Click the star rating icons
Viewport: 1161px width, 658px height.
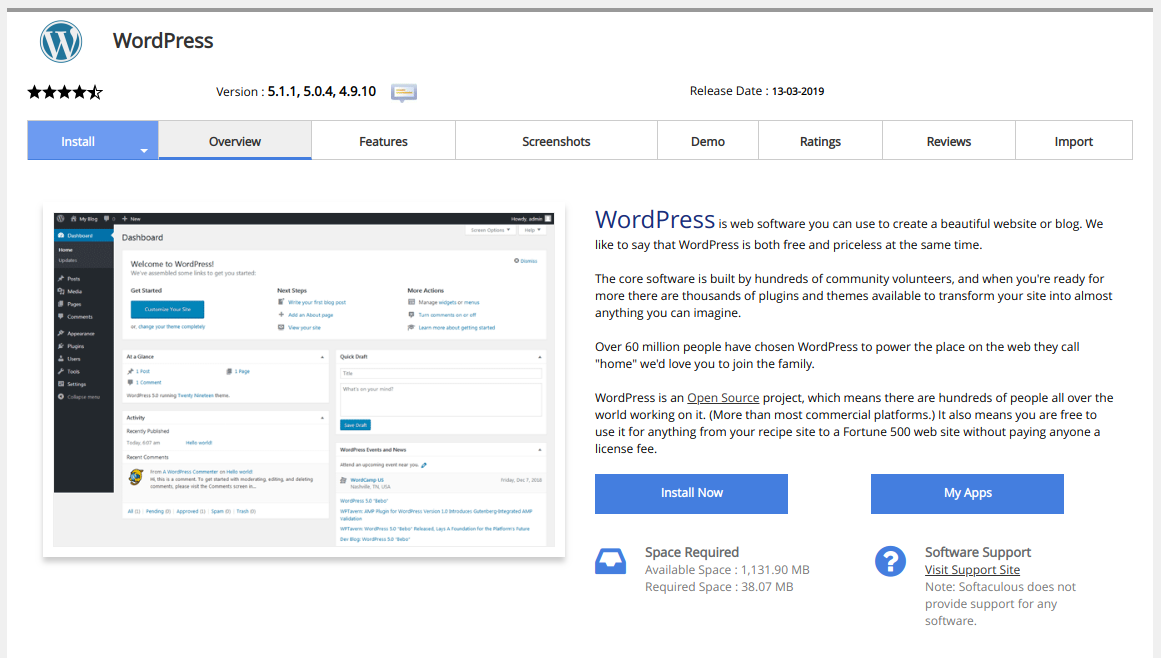click(65, 93)
